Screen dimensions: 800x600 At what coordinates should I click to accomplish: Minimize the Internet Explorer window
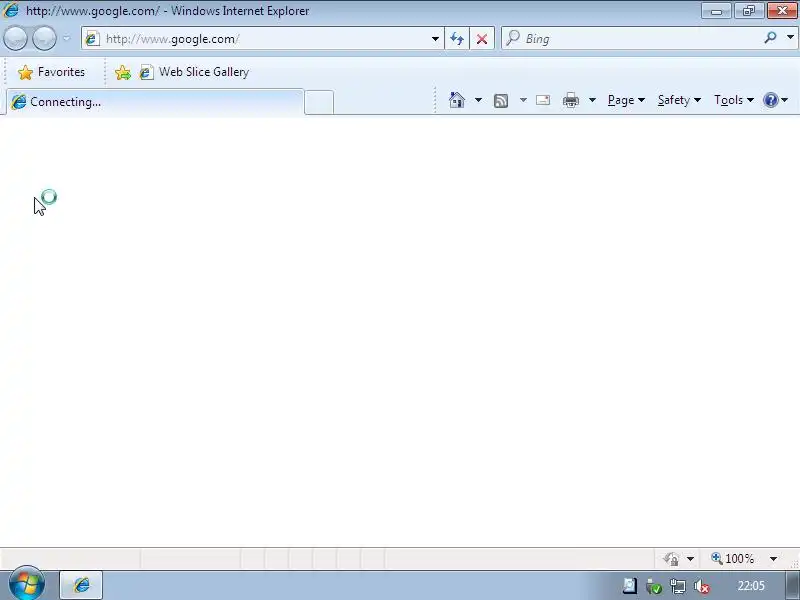pos(716,11)
